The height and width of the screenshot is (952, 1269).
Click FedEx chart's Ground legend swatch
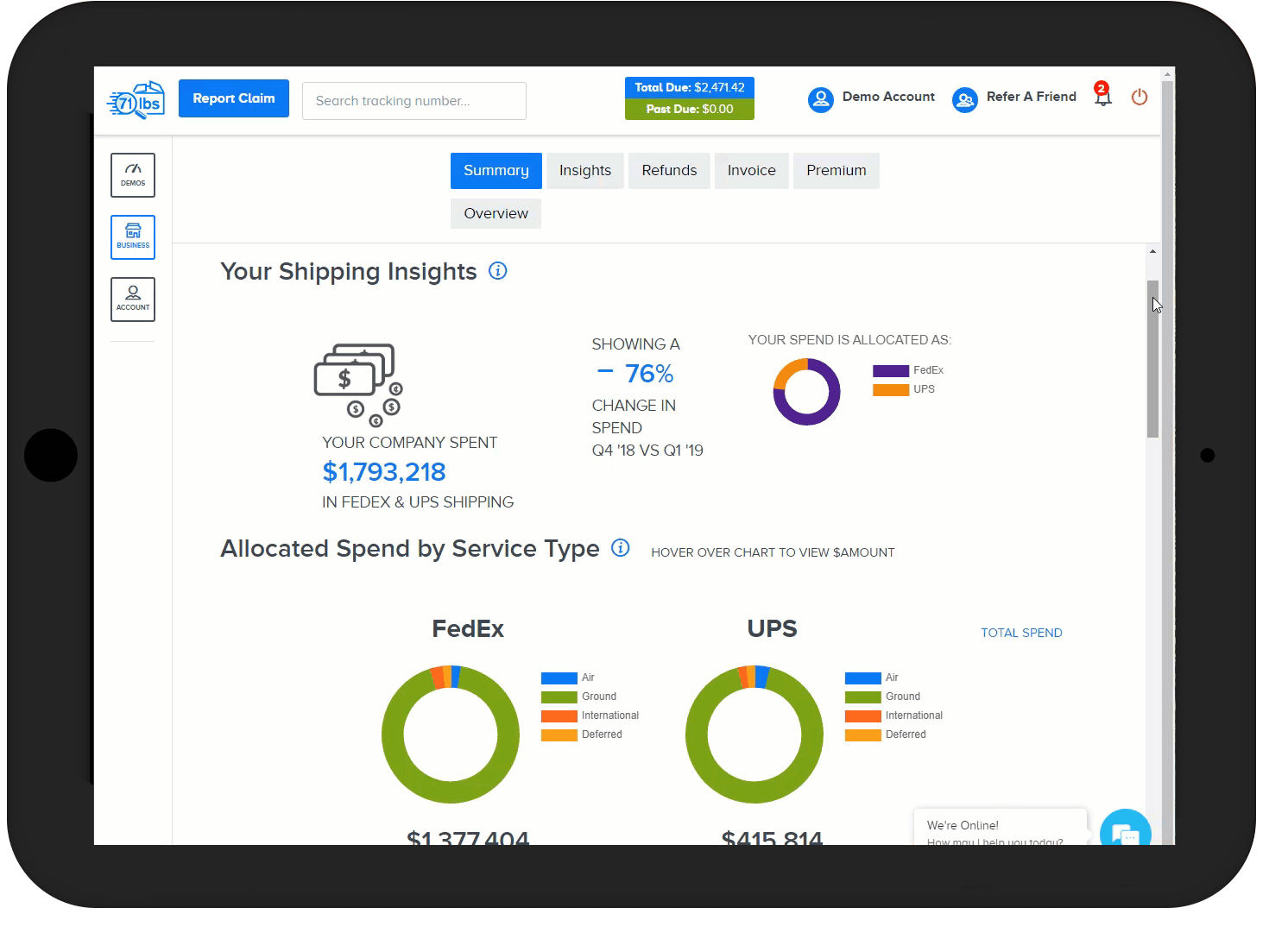point(559,697)
